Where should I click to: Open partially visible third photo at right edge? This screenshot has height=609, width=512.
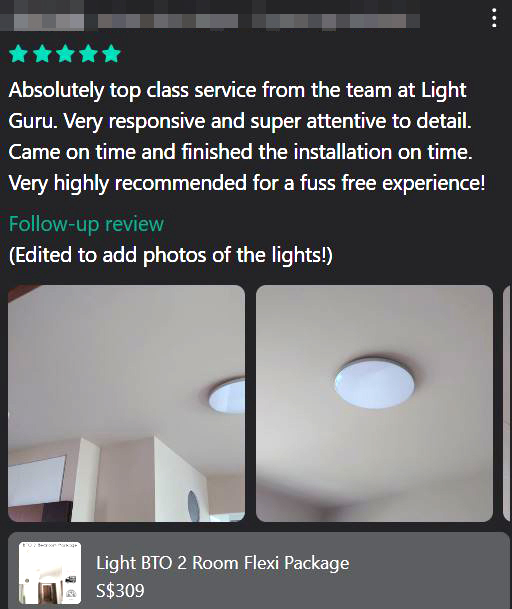coord(507,403)
